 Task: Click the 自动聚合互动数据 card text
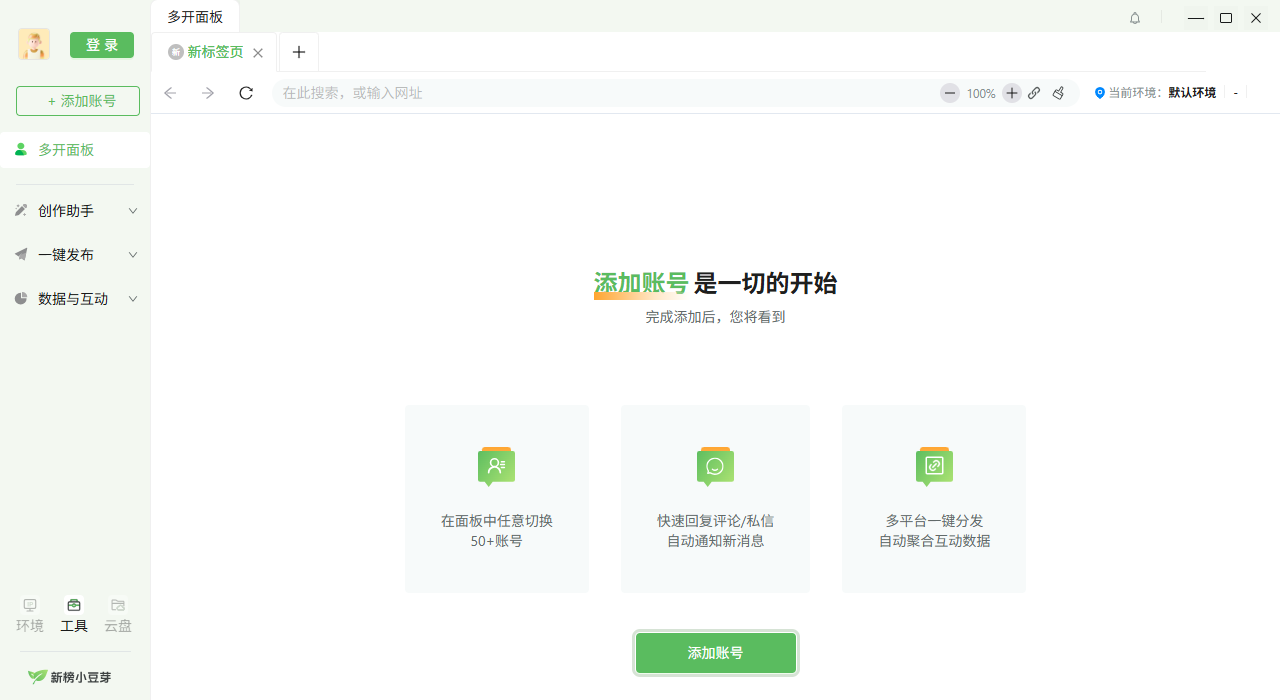click(x=935, y=541)
